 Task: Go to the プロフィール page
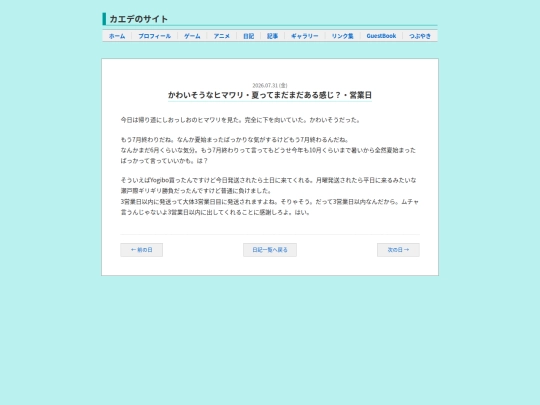tap(155, 36)
